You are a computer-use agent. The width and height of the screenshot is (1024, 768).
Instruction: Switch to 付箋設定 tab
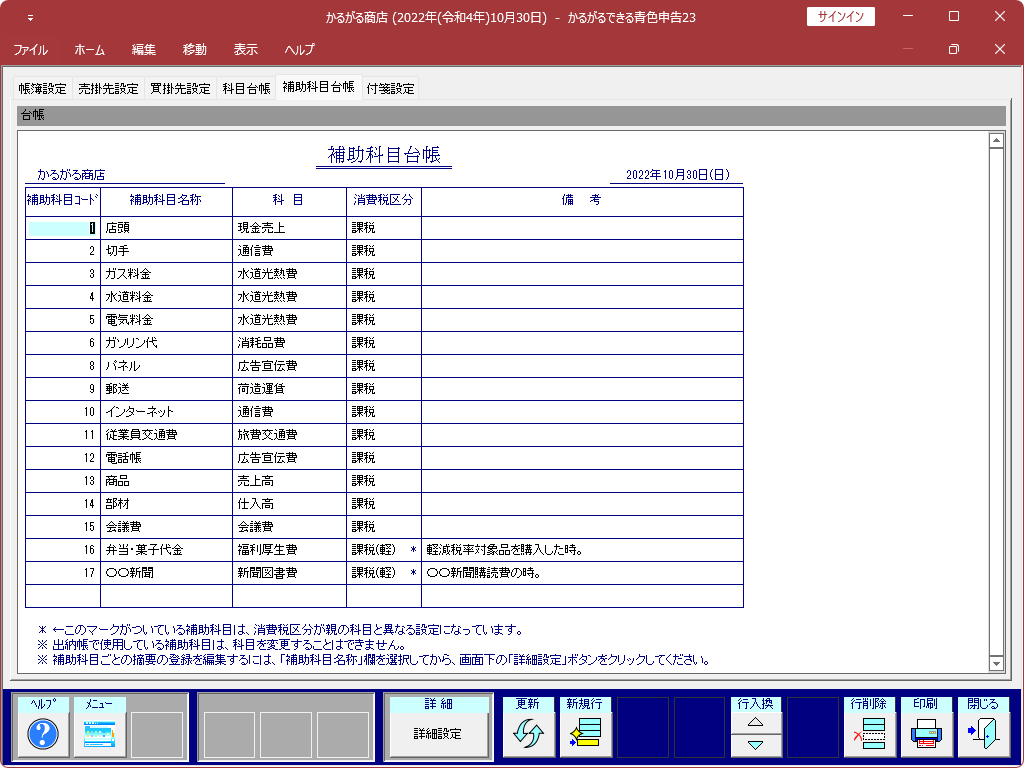pos(391,89)
